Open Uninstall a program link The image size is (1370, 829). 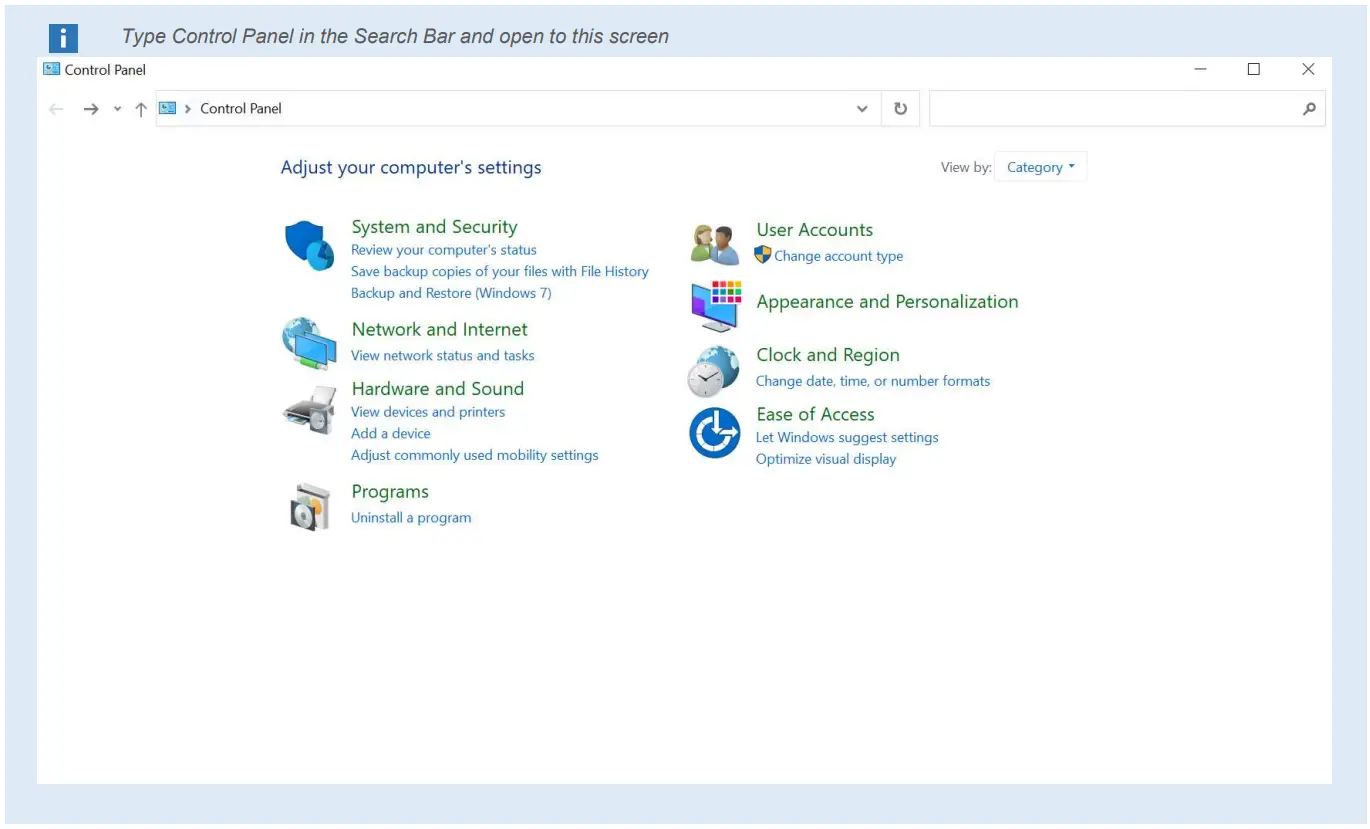(x=411, y=518)
